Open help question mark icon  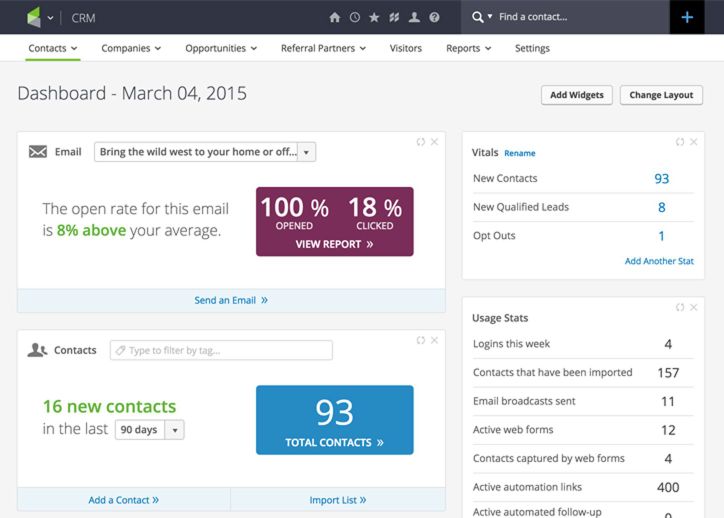click(434, 18)
